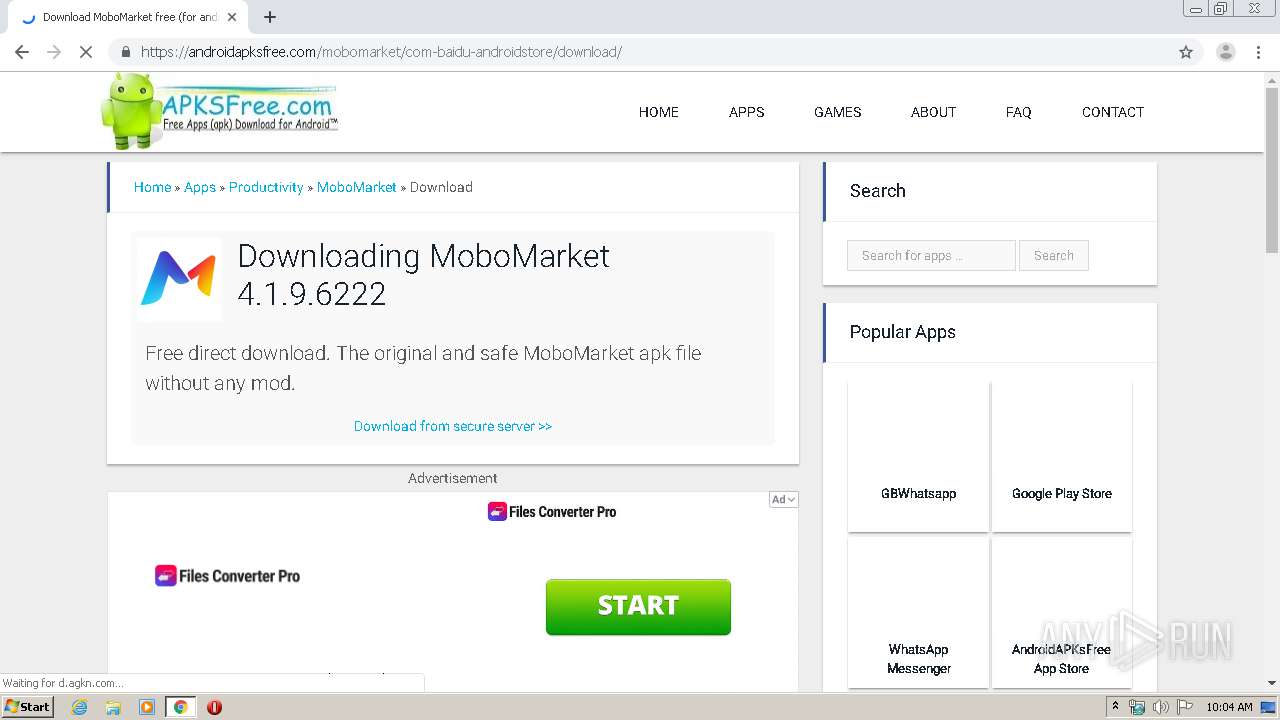The image size is (1280, 720).
Task: Open the Chrome three-dot menu
Action: click(1258, 52)
